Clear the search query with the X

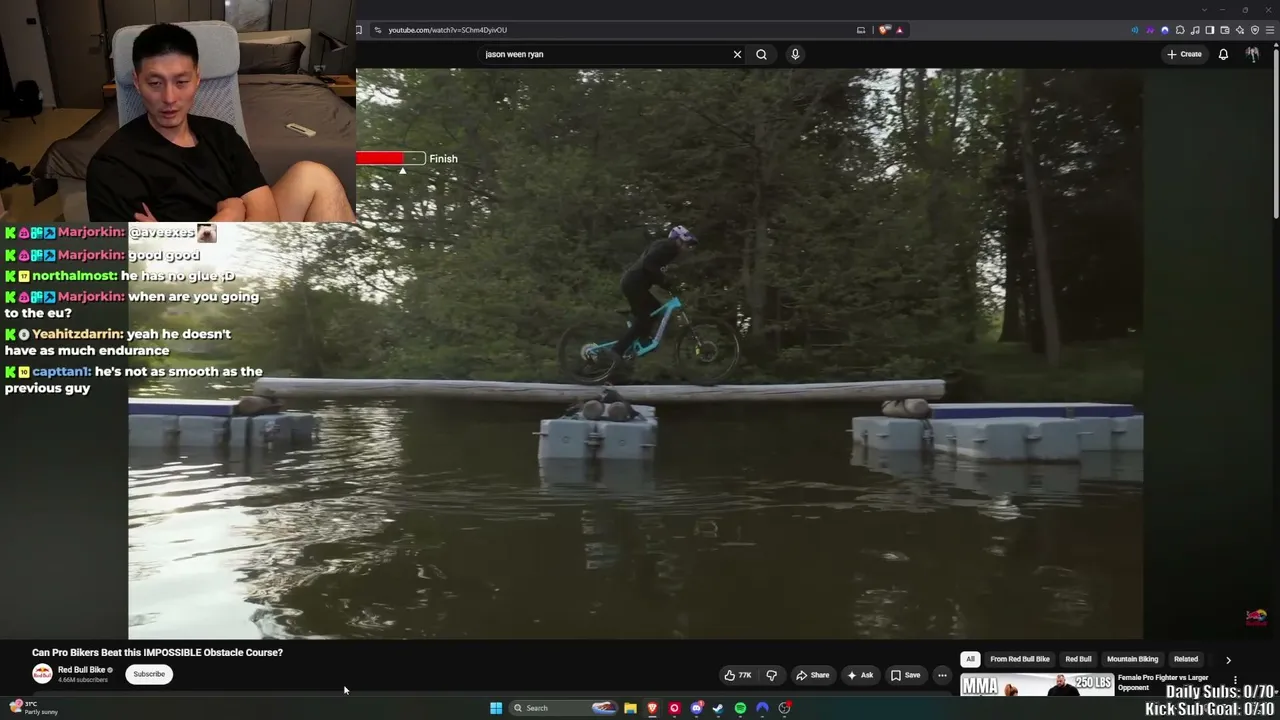pos(738,54)
